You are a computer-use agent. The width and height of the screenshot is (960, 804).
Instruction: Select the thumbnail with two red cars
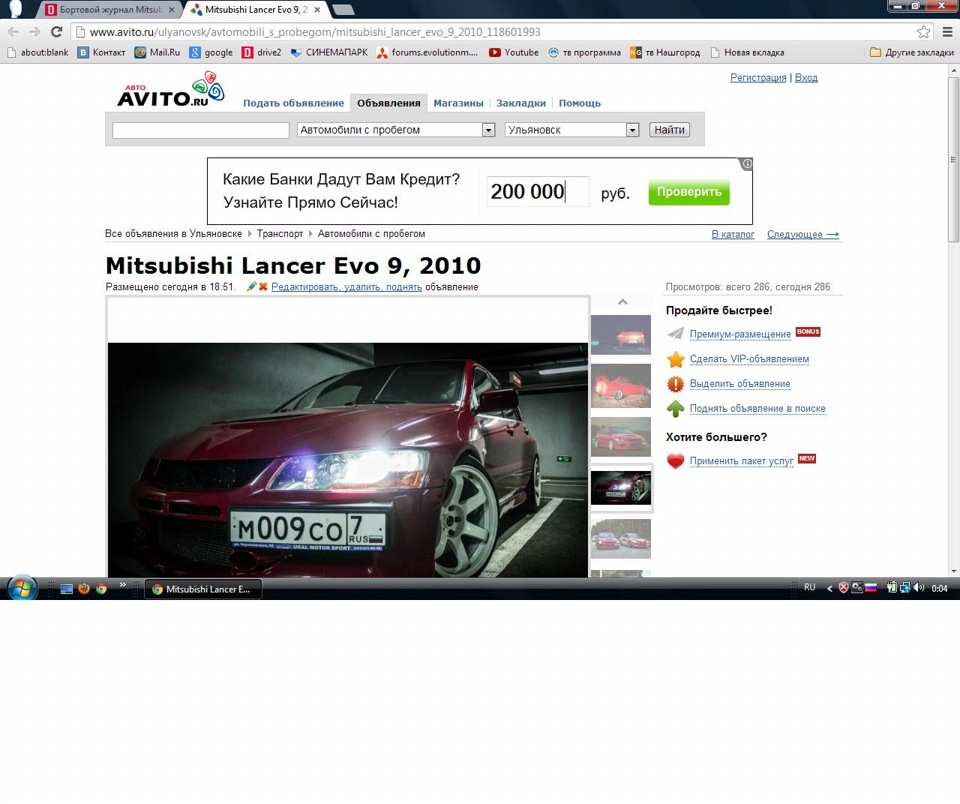[621, 539]
